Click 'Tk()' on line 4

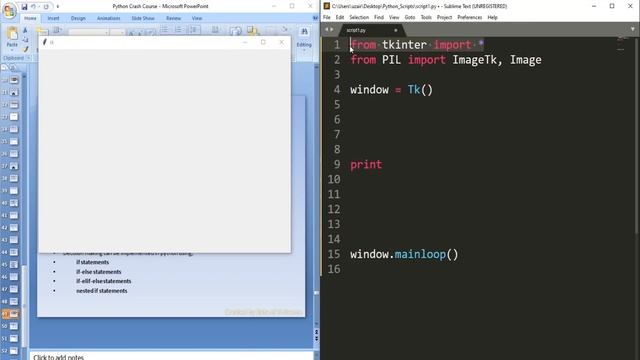point(420,90)
